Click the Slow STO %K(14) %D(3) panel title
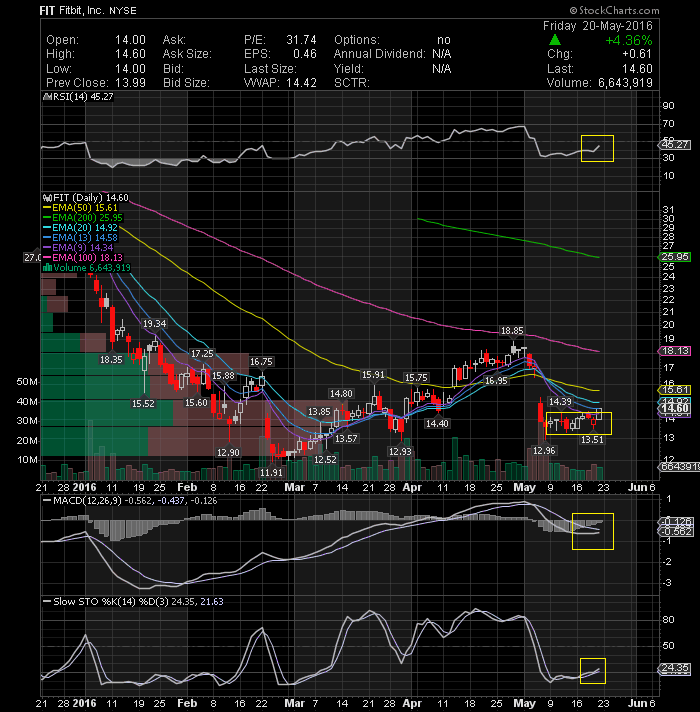This screenshot has height=712, width=700. click(x=138, y=602)
